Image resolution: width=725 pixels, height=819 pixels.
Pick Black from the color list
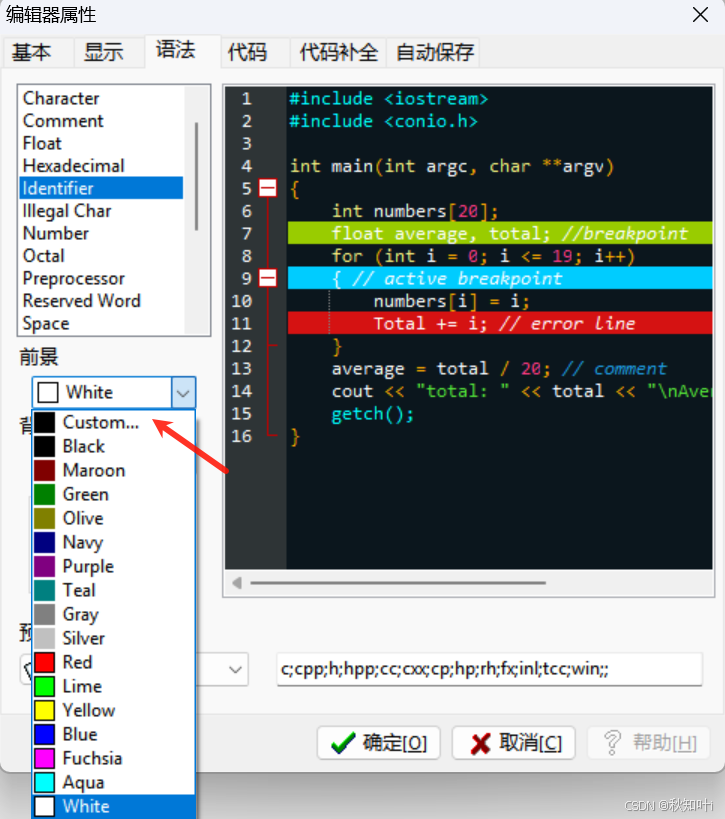[114, 446]
